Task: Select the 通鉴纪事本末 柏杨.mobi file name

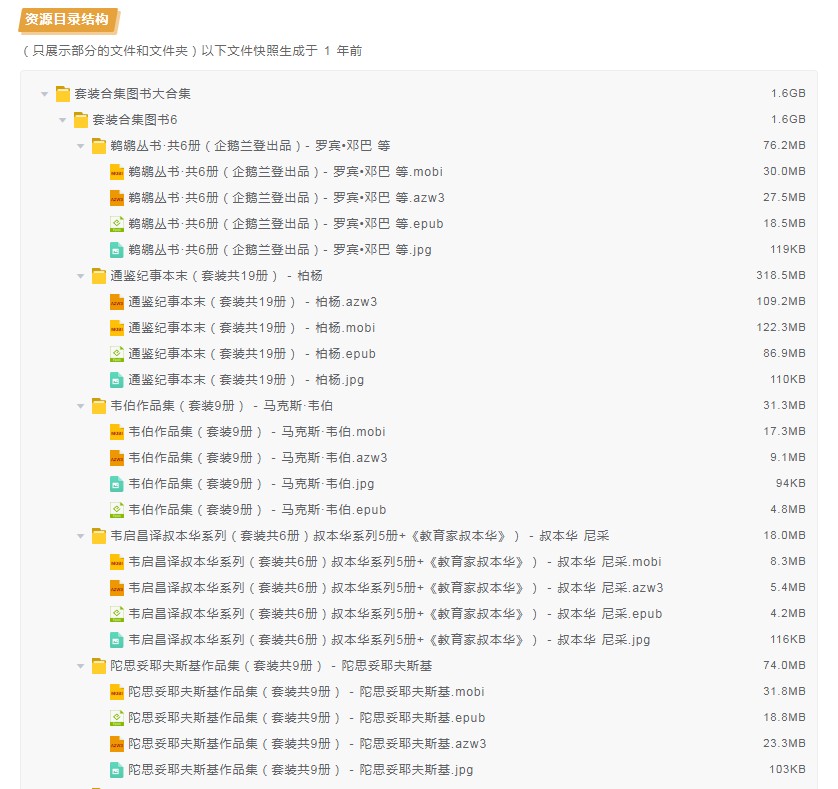Action: pos(252,328)
